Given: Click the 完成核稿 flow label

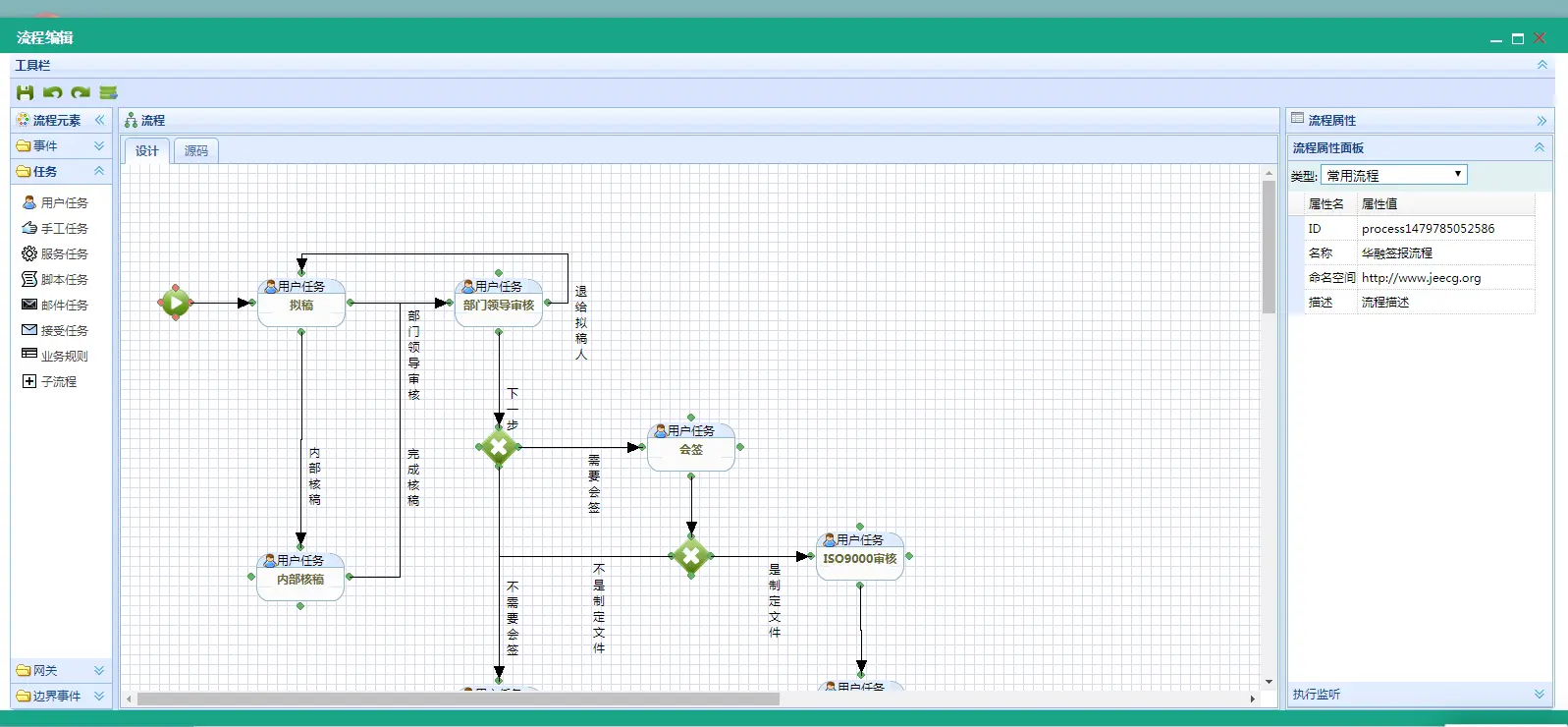Looking at the screenshot, I should [x=413, y=477].
